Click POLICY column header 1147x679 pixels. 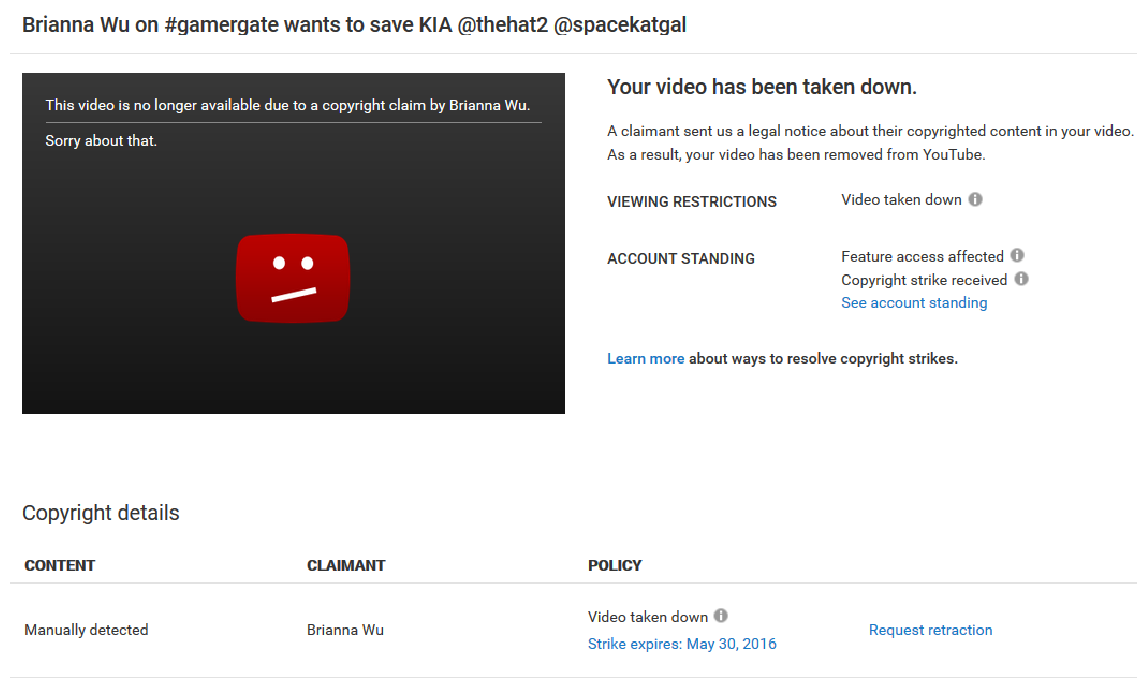[x=614, y=566]
